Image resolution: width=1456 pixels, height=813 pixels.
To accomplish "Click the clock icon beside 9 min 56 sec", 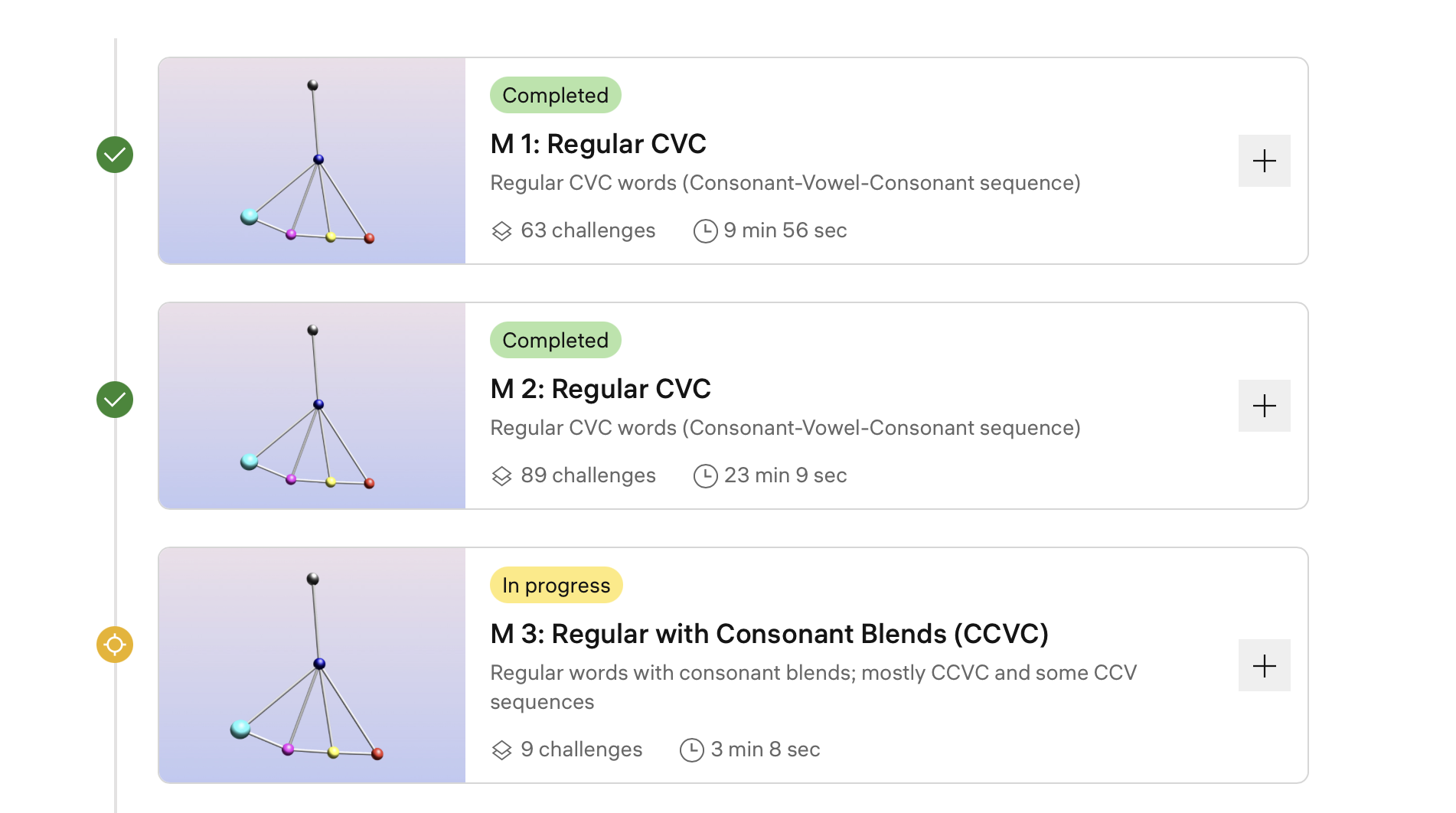I will [705, 230].
